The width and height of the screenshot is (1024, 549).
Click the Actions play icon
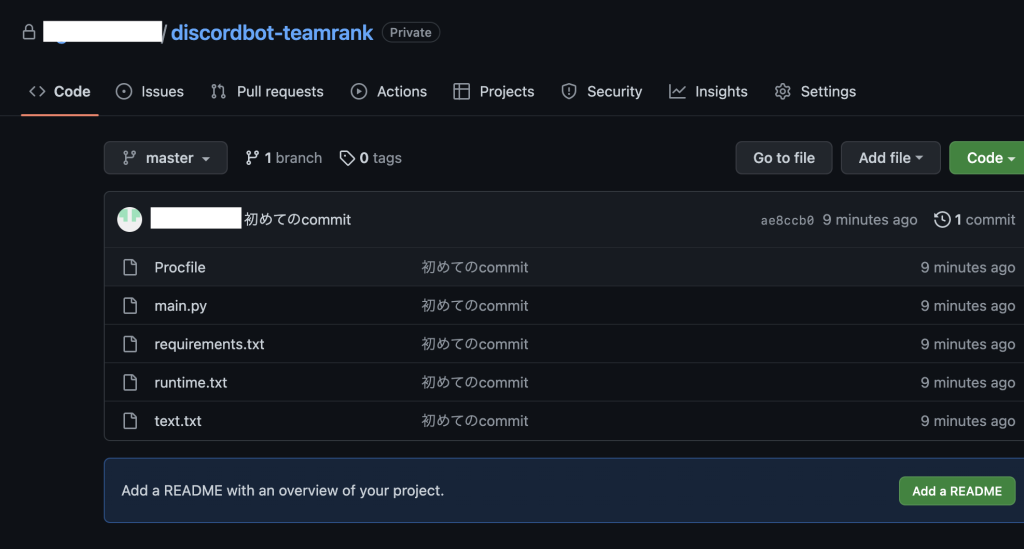(x=359, y=91)
